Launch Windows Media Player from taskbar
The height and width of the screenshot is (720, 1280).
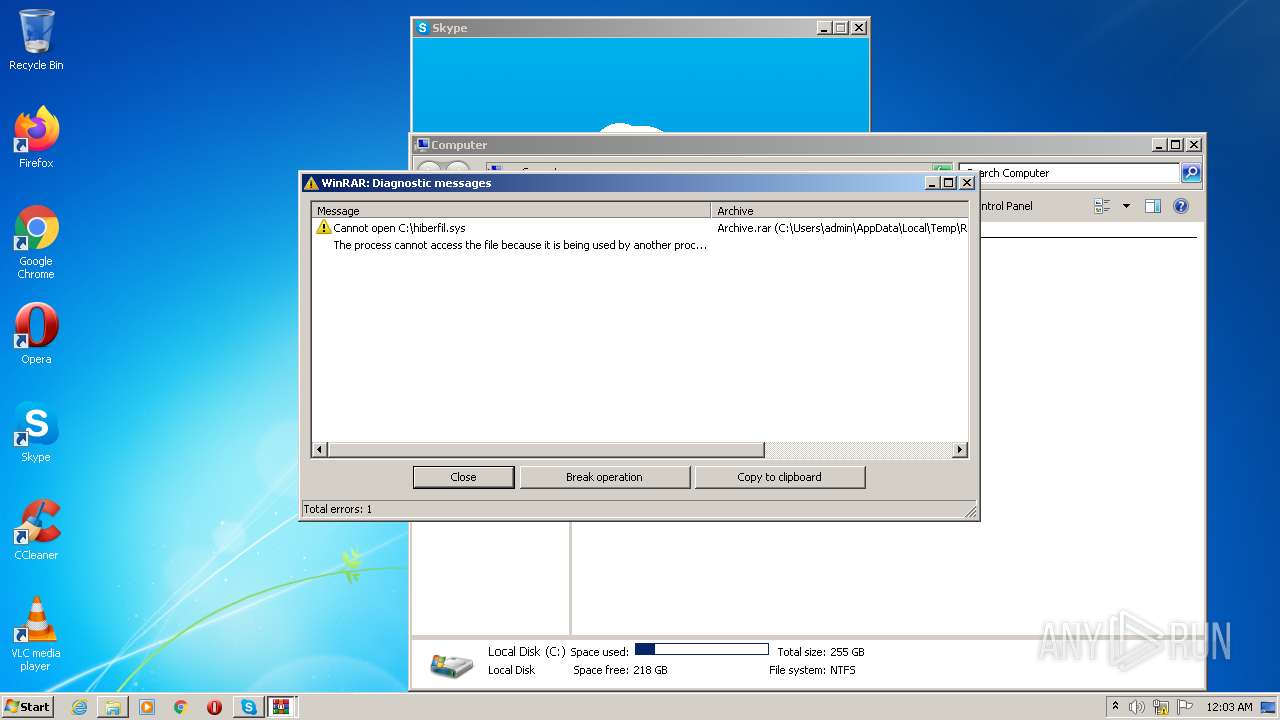click(147, 707)
